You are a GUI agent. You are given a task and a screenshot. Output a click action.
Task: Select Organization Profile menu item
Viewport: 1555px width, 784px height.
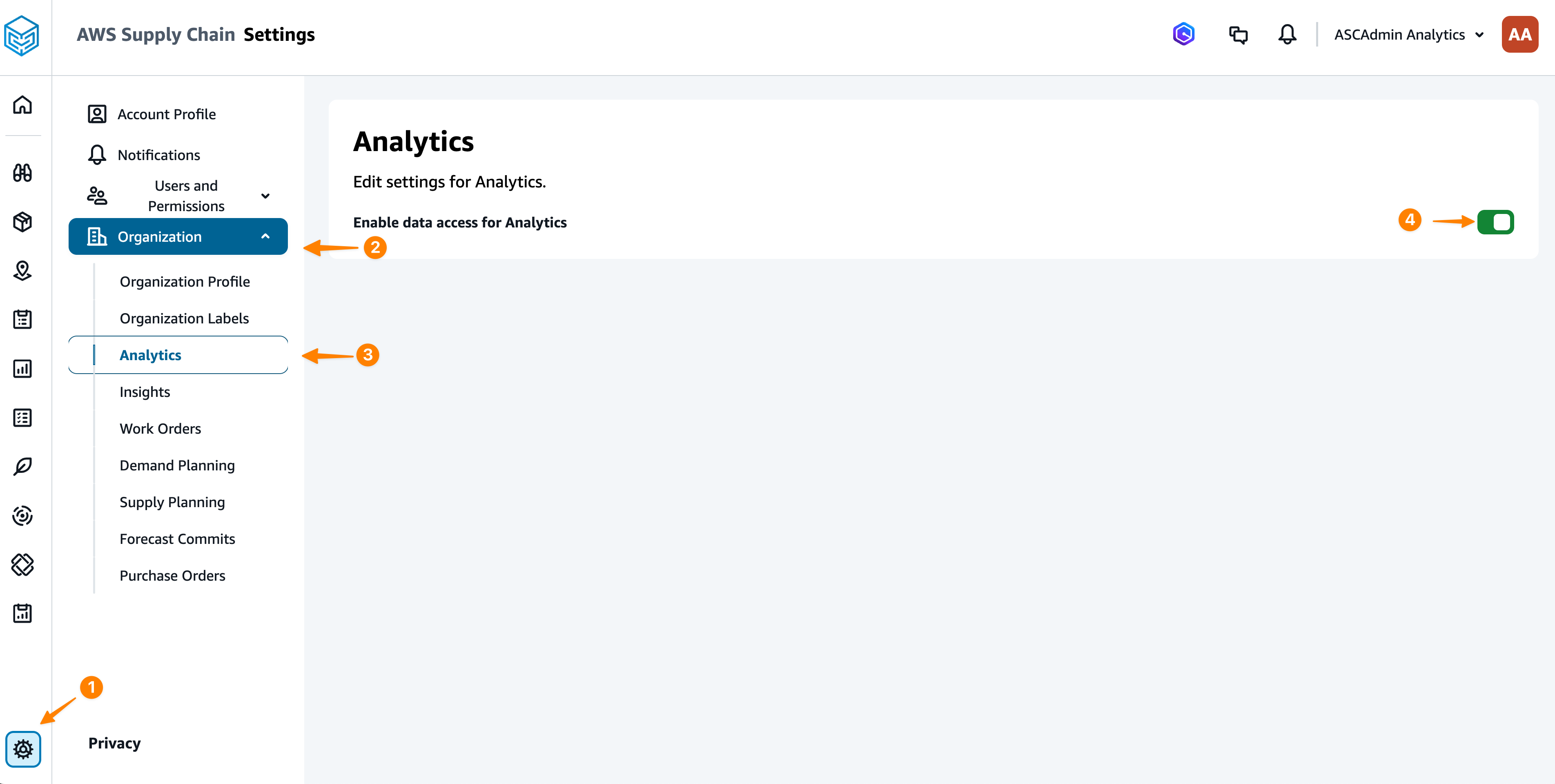pos(185,282)
